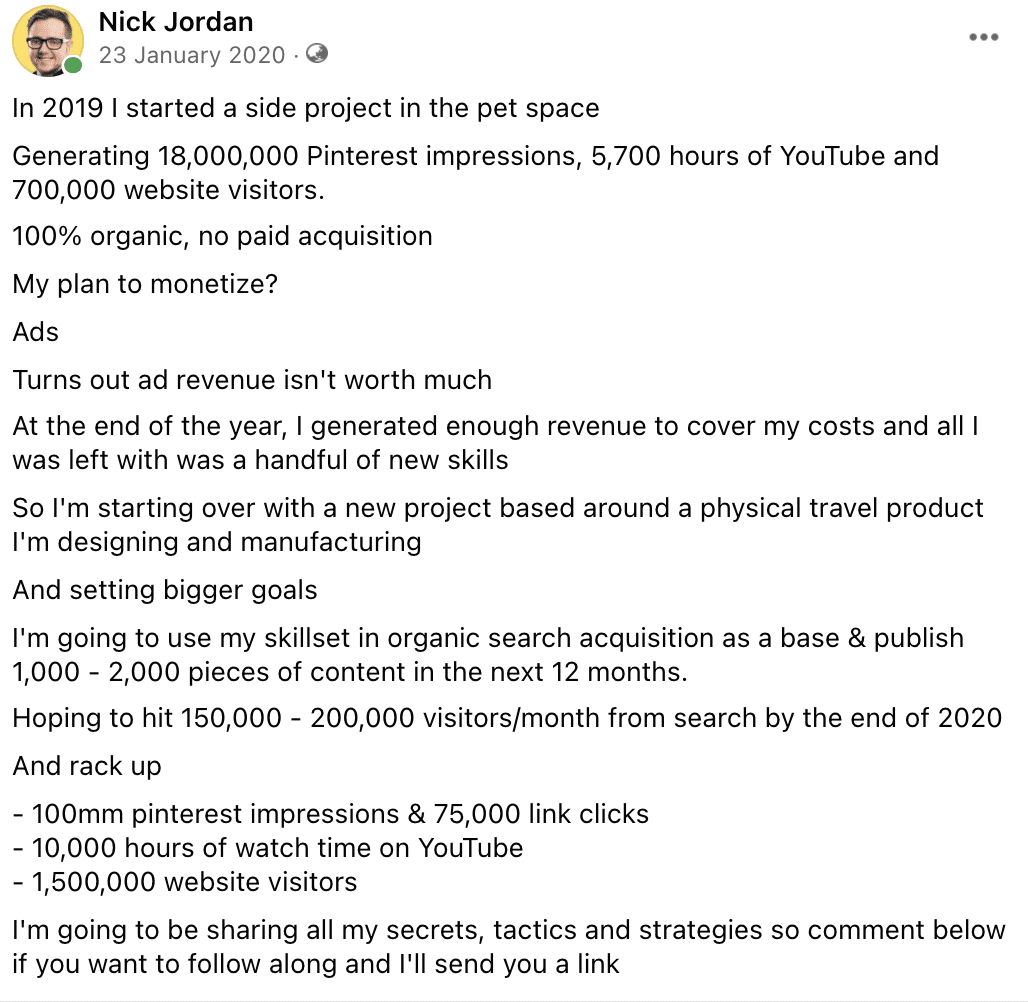Click the 'At the end of the year' paragraph

click(495, 443)
